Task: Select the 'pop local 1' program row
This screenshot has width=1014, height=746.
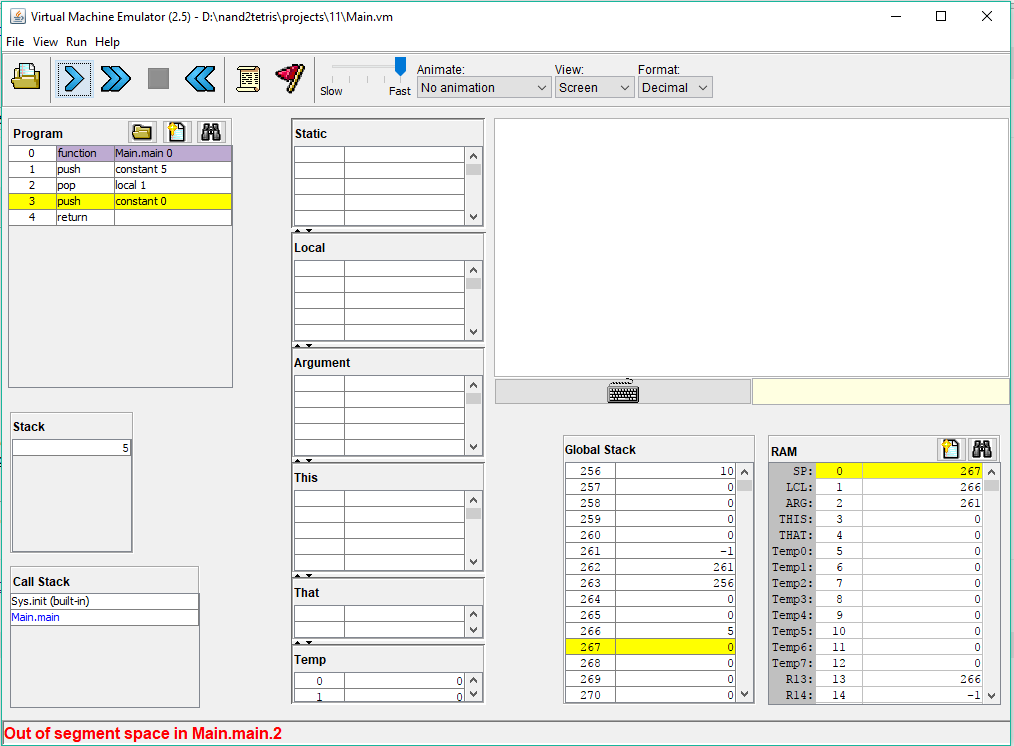Action: coord(120,185)
